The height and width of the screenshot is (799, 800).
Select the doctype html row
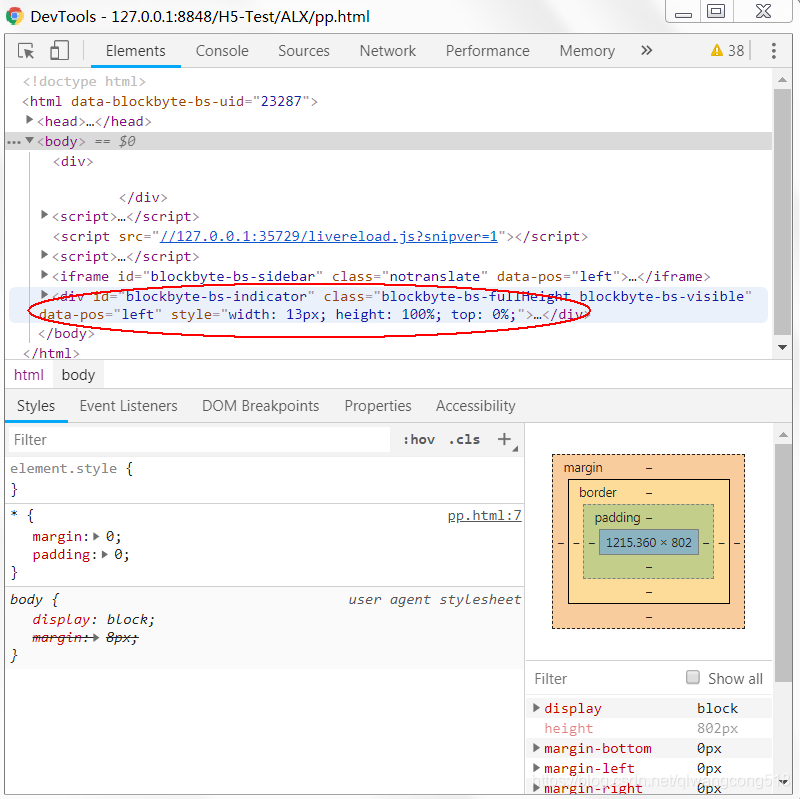[x=85, y=81]
